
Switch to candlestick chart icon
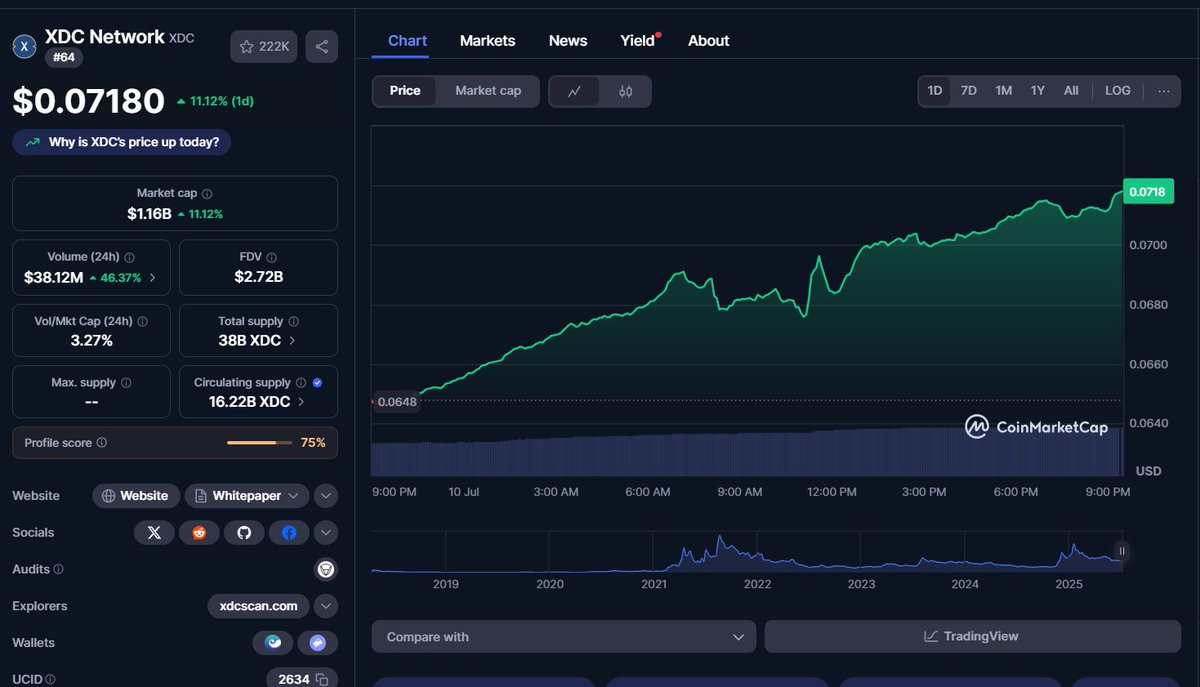[626, 91]
